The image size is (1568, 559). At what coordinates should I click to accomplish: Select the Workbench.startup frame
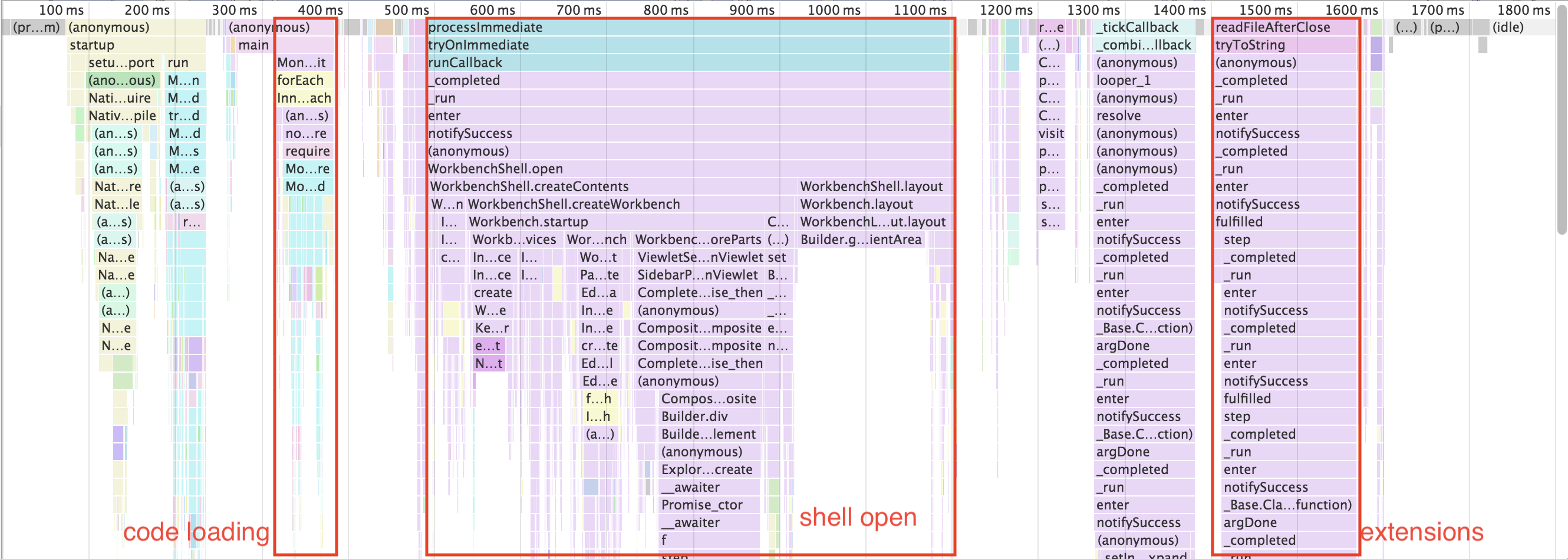pos(616,222)
